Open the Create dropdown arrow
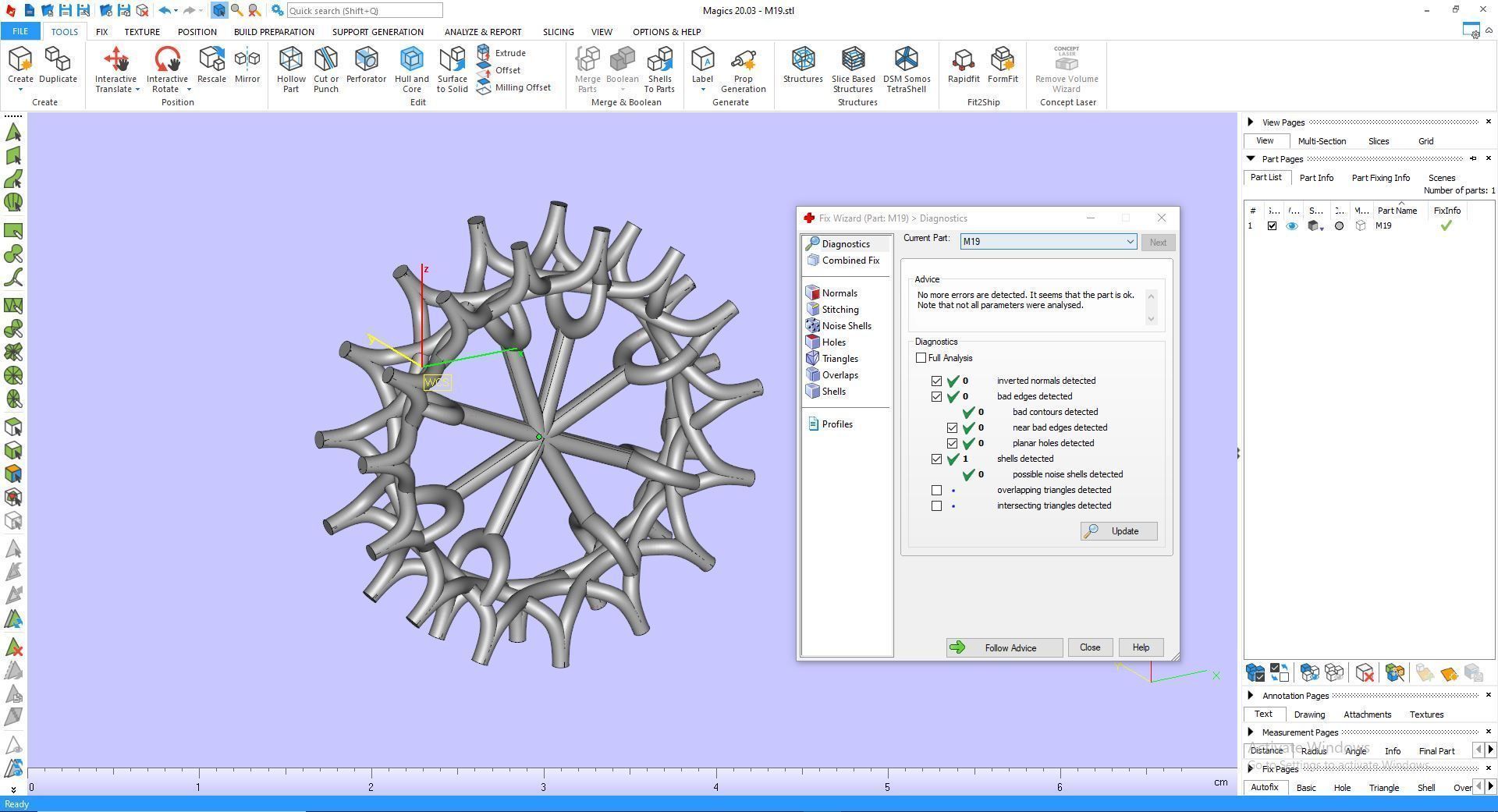This screenshot has height=812, width=1498. coord(20,90)
